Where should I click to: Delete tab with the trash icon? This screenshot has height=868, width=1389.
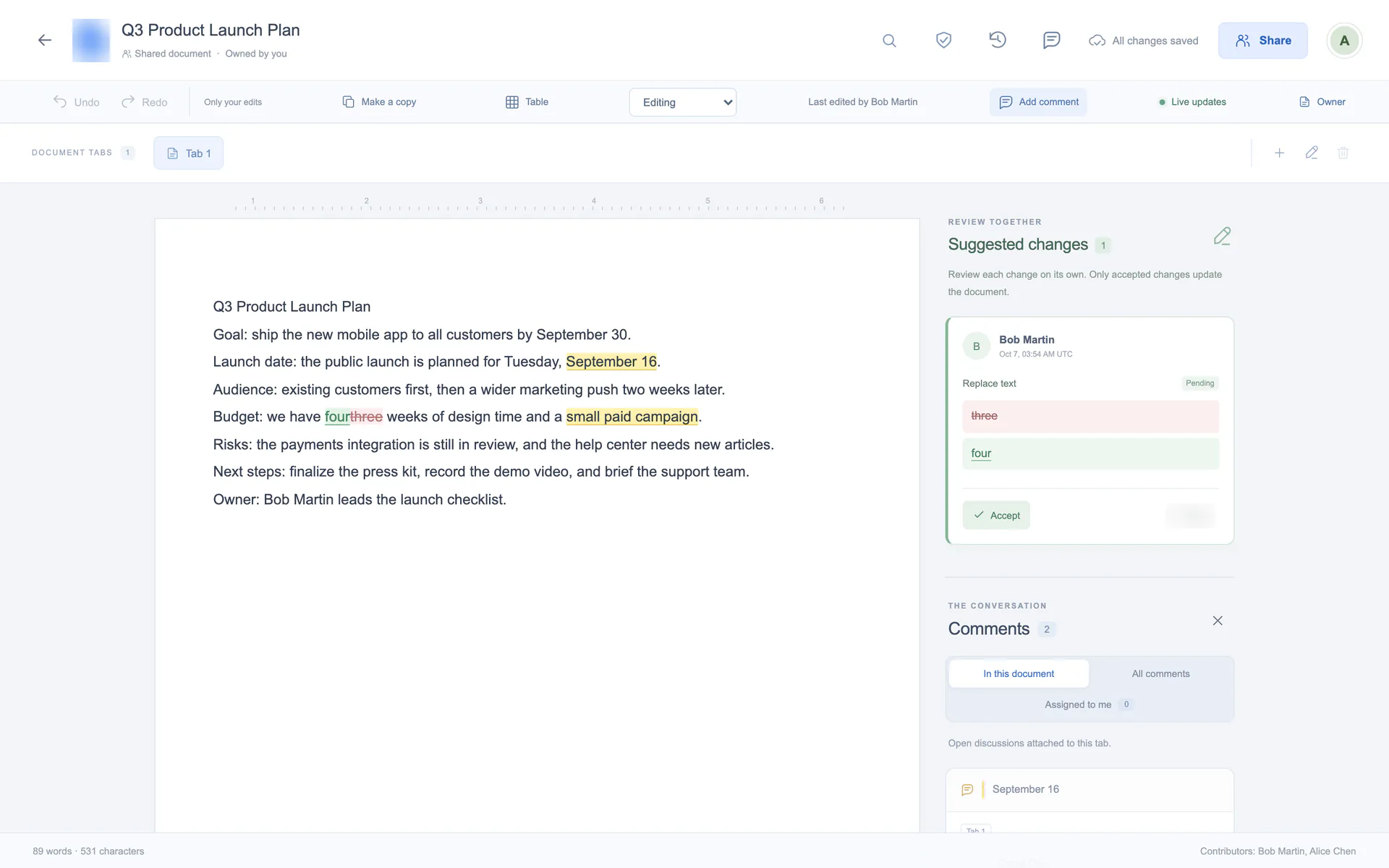[x=1343, y=153]
